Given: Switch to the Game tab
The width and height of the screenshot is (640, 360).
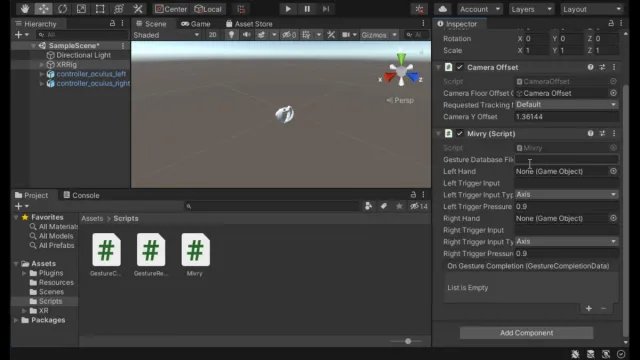Looking at the screenshot, I should pyautogui.click(x=196, y=24).
